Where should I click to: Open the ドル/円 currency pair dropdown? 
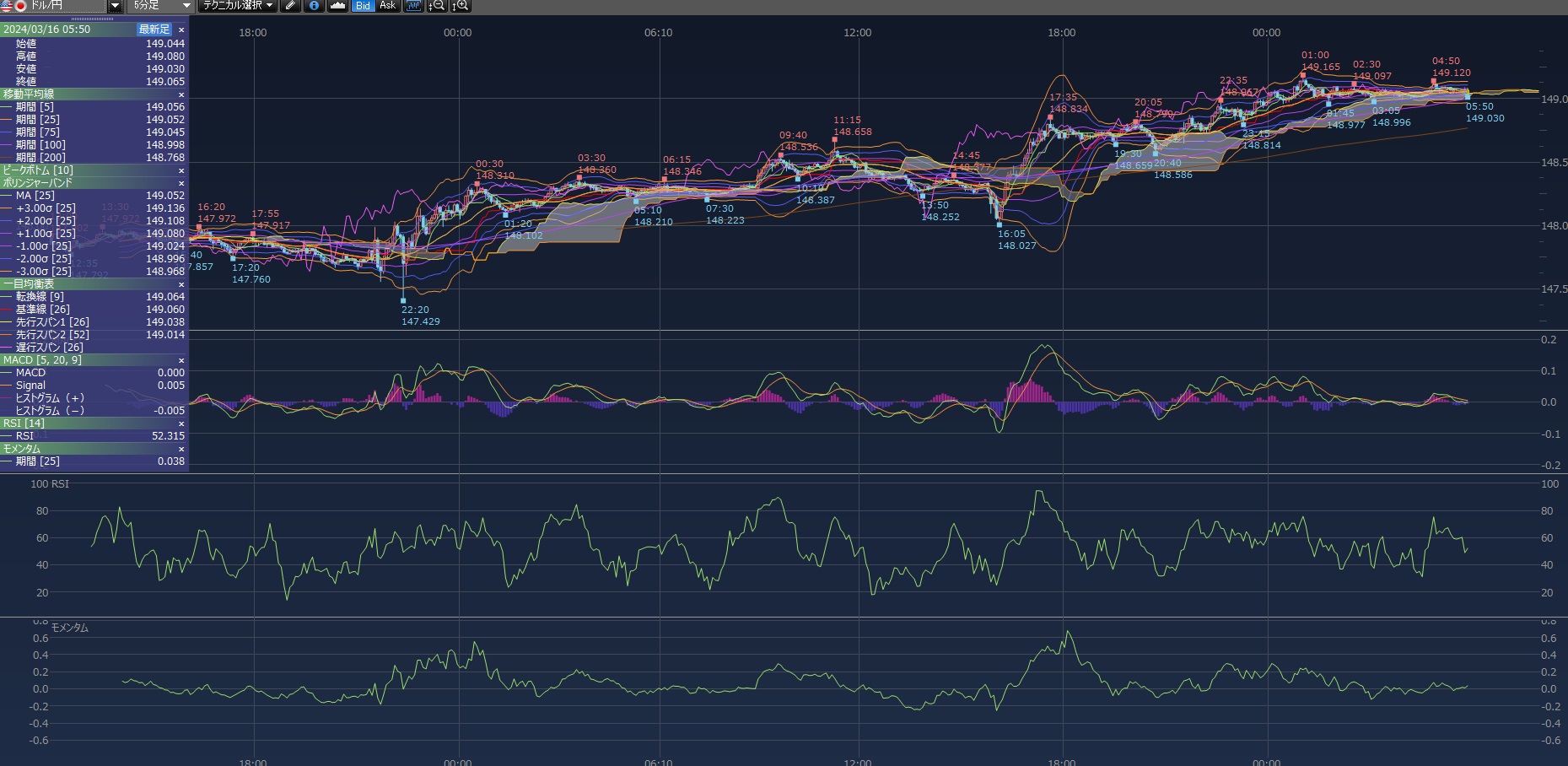pos(115,6)
